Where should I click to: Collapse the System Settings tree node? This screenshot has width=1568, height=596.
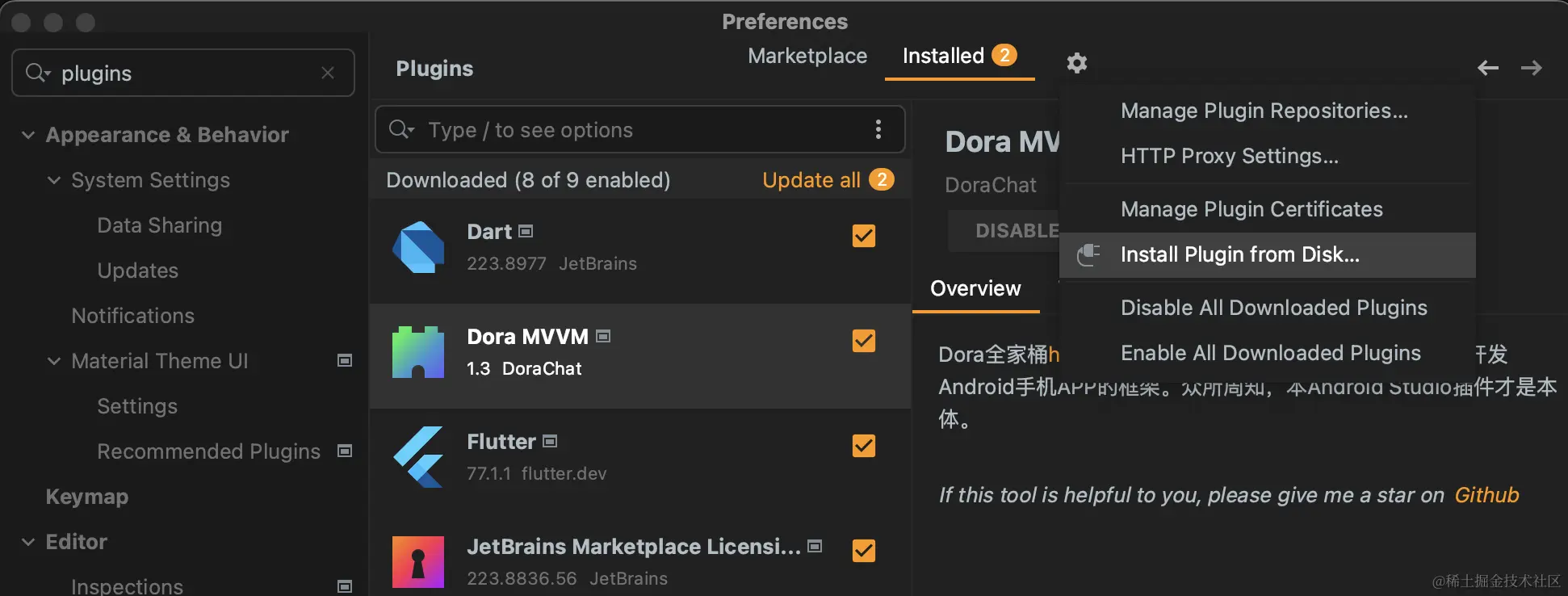[54, 180]
